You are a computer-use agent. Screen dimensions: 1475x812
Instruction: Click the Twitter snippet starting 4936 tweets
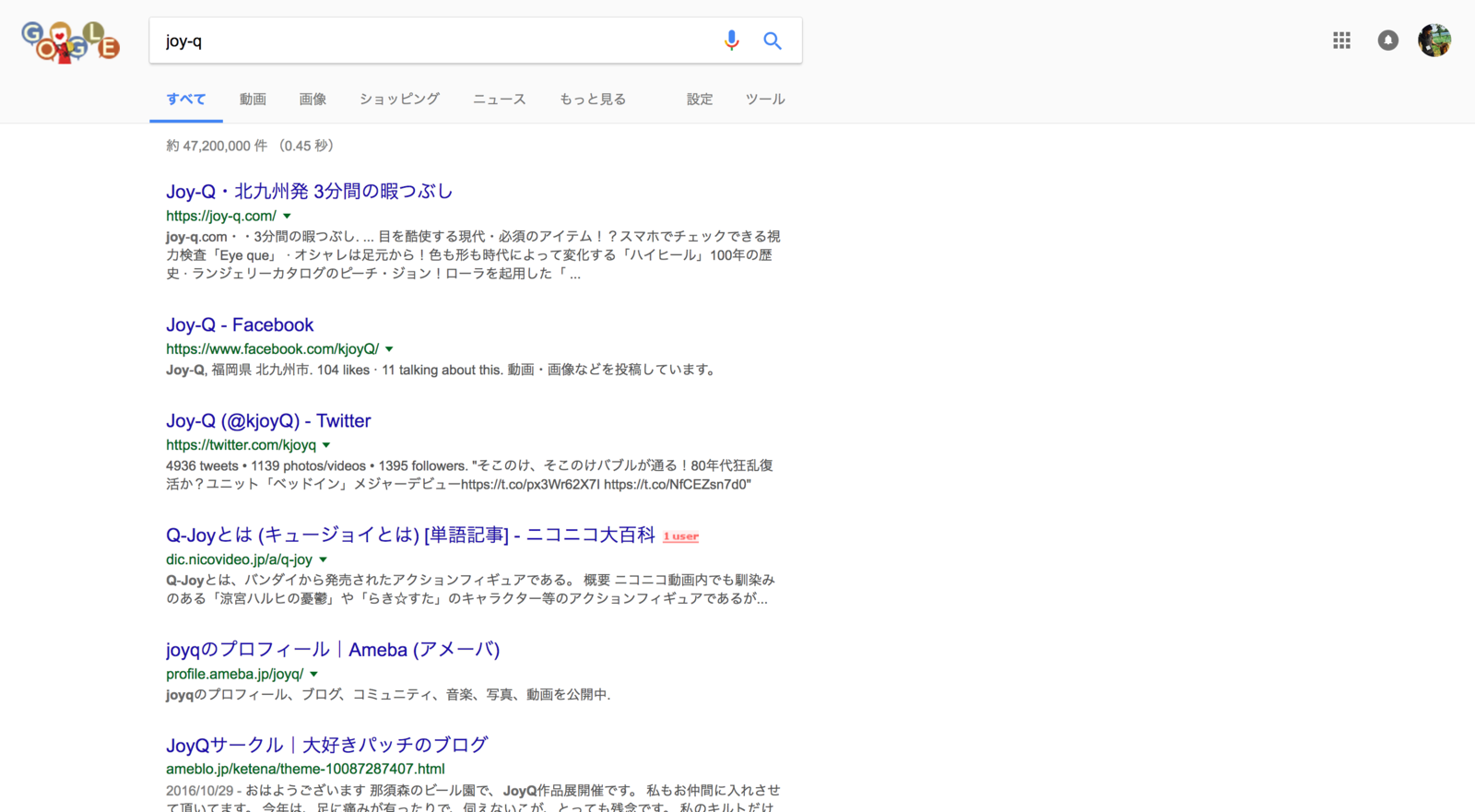(469, 475)
